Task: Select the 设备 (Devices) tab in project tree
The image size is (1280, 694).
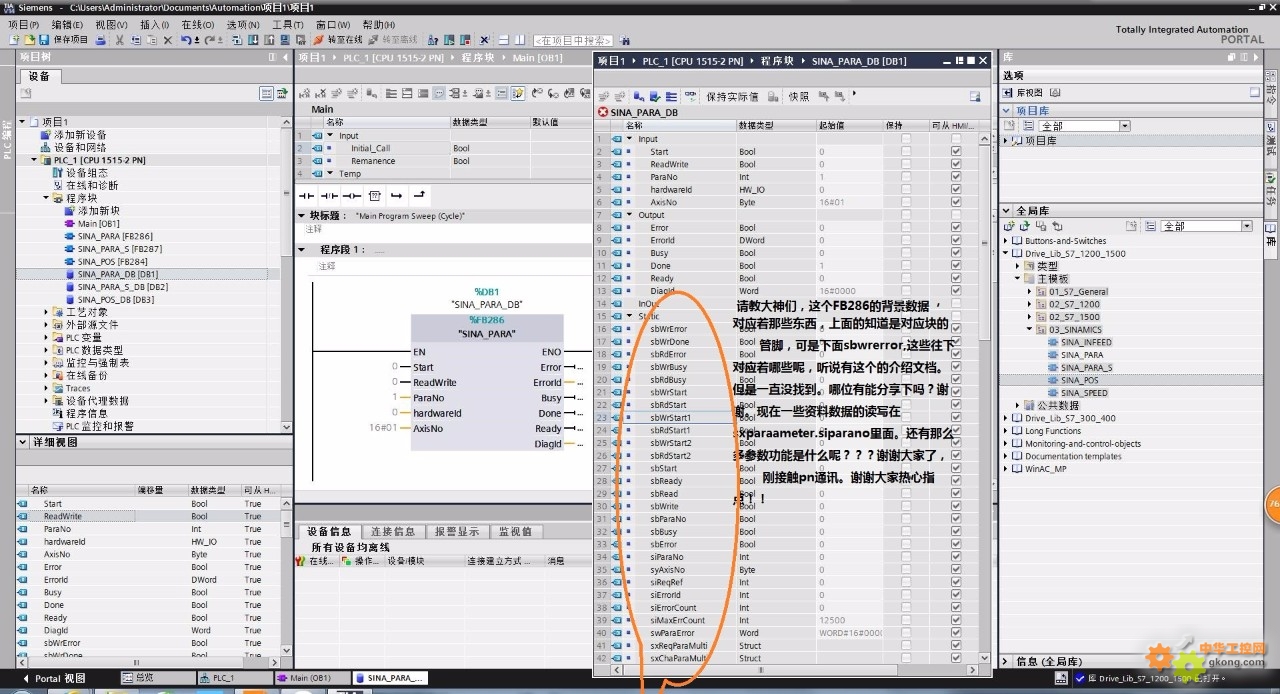Action: pos(39,76)
